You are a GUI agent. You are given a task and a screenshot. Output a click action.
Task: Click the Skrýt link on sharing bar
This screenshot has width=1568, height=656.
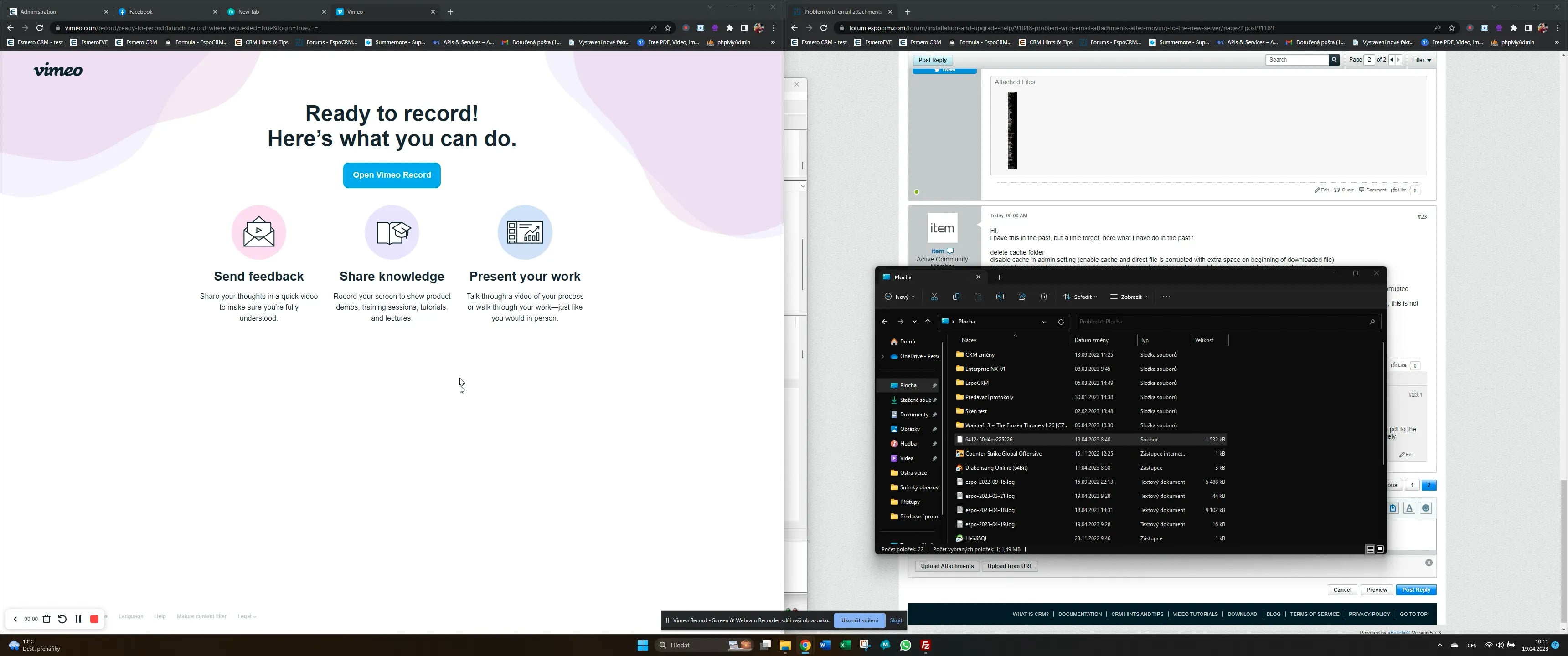coord(895,620)
